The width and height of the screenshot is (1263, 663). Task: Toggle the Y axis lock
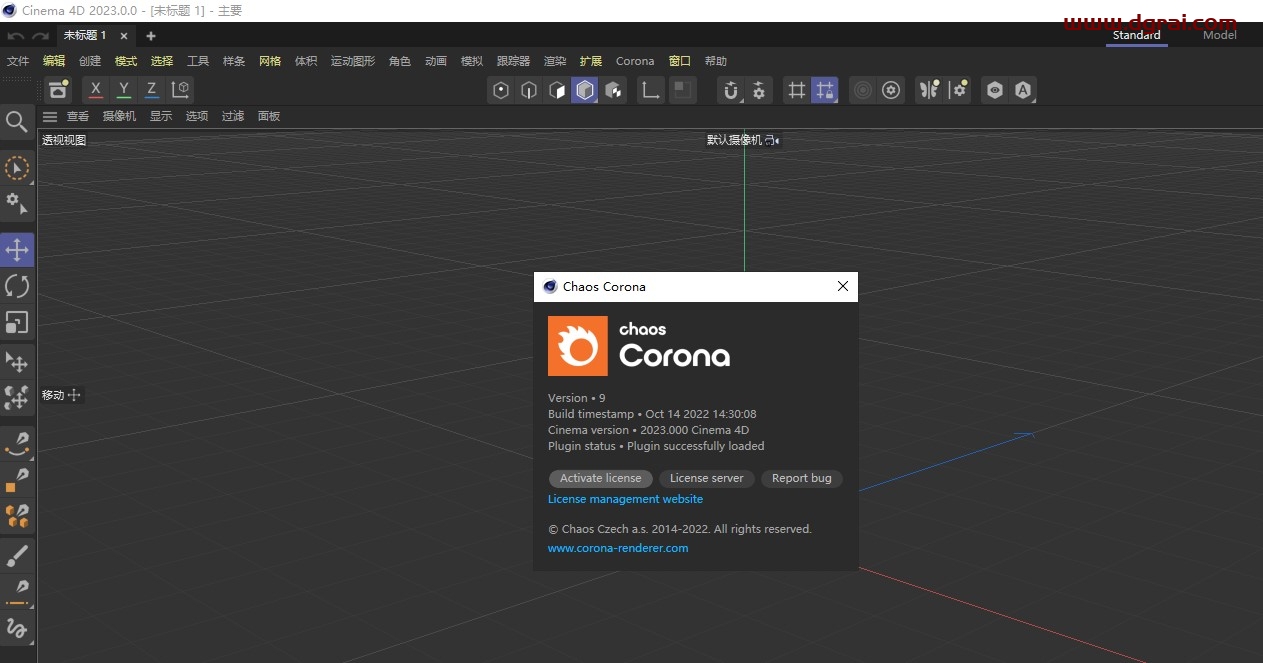122,90
